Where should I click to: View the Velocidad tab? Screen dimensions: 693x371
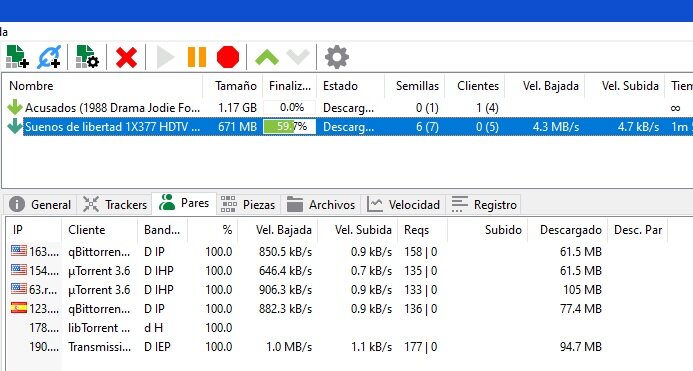(403, 204)
